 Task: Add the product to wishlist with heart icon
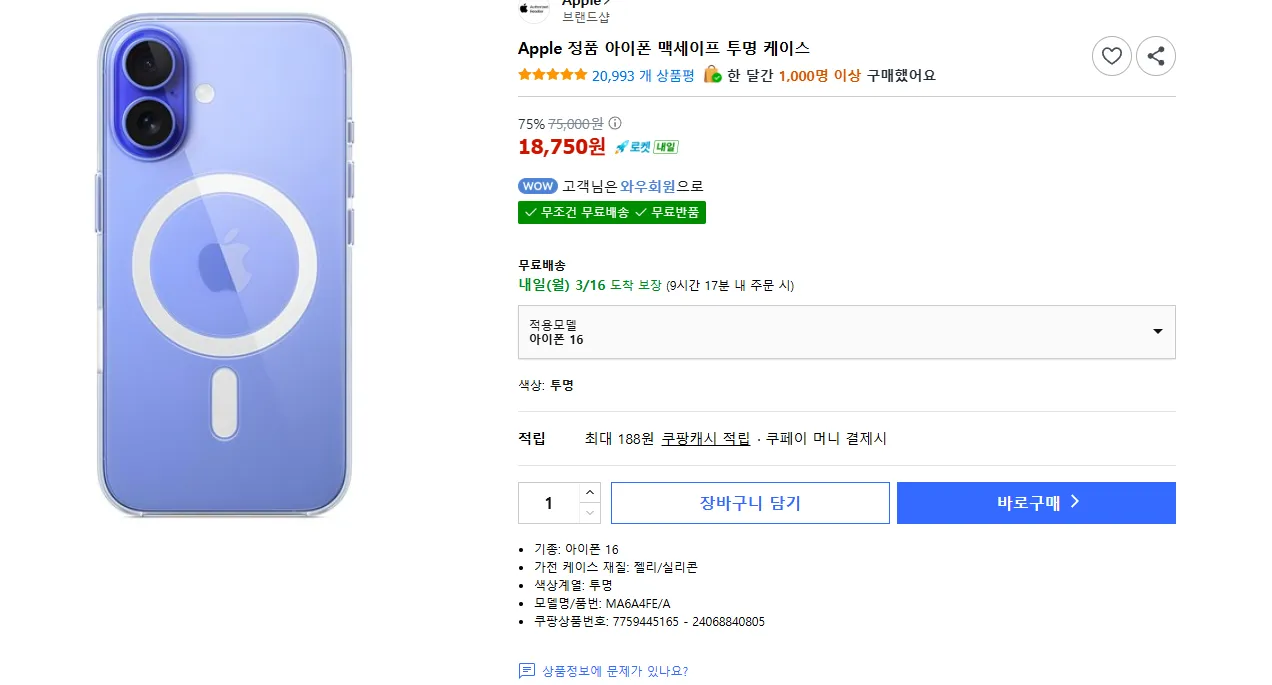(x=1111, y=56)
